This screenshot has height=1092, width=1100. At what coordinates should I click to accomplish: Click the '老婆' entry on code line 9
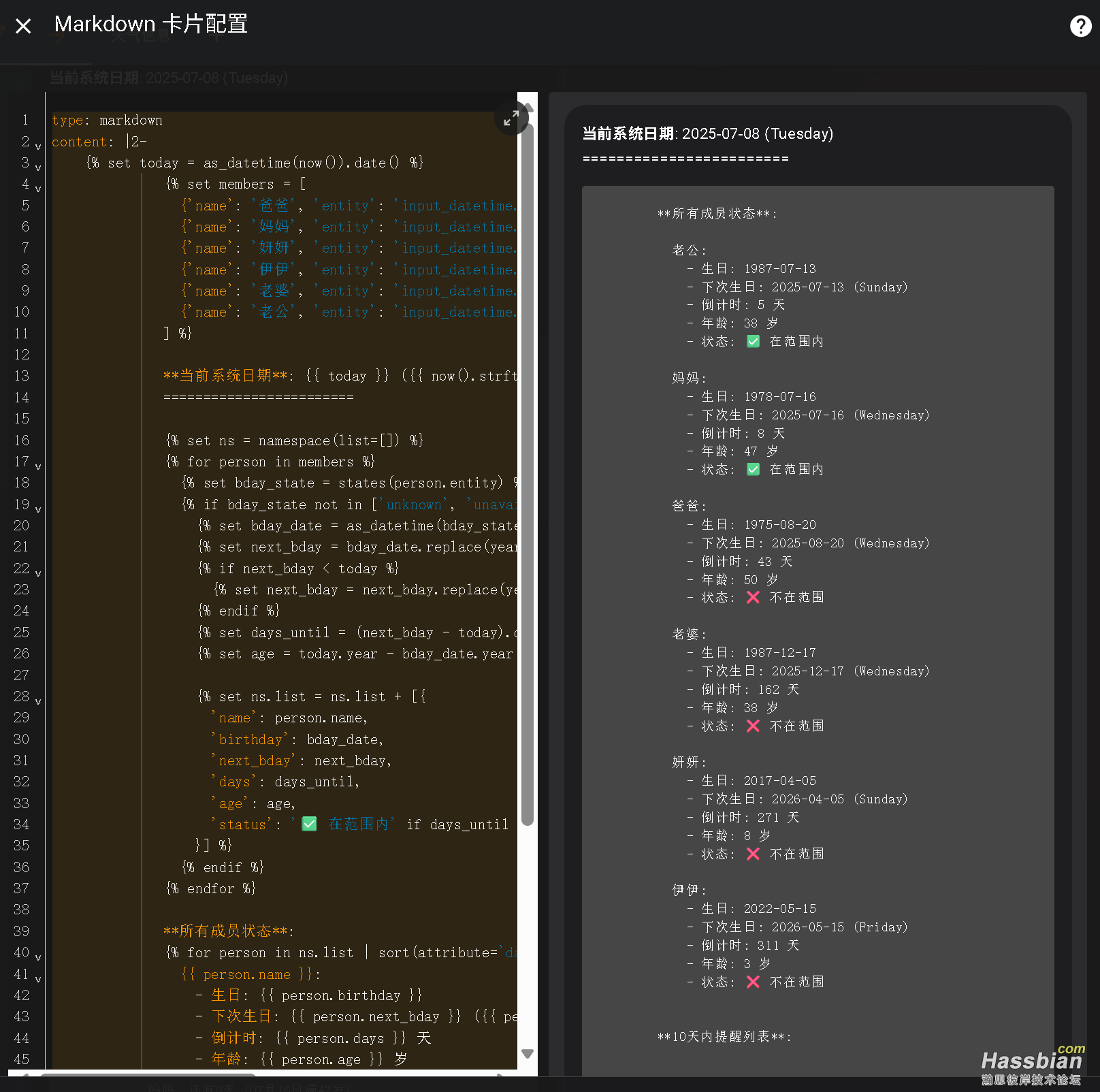click(276, 291)
